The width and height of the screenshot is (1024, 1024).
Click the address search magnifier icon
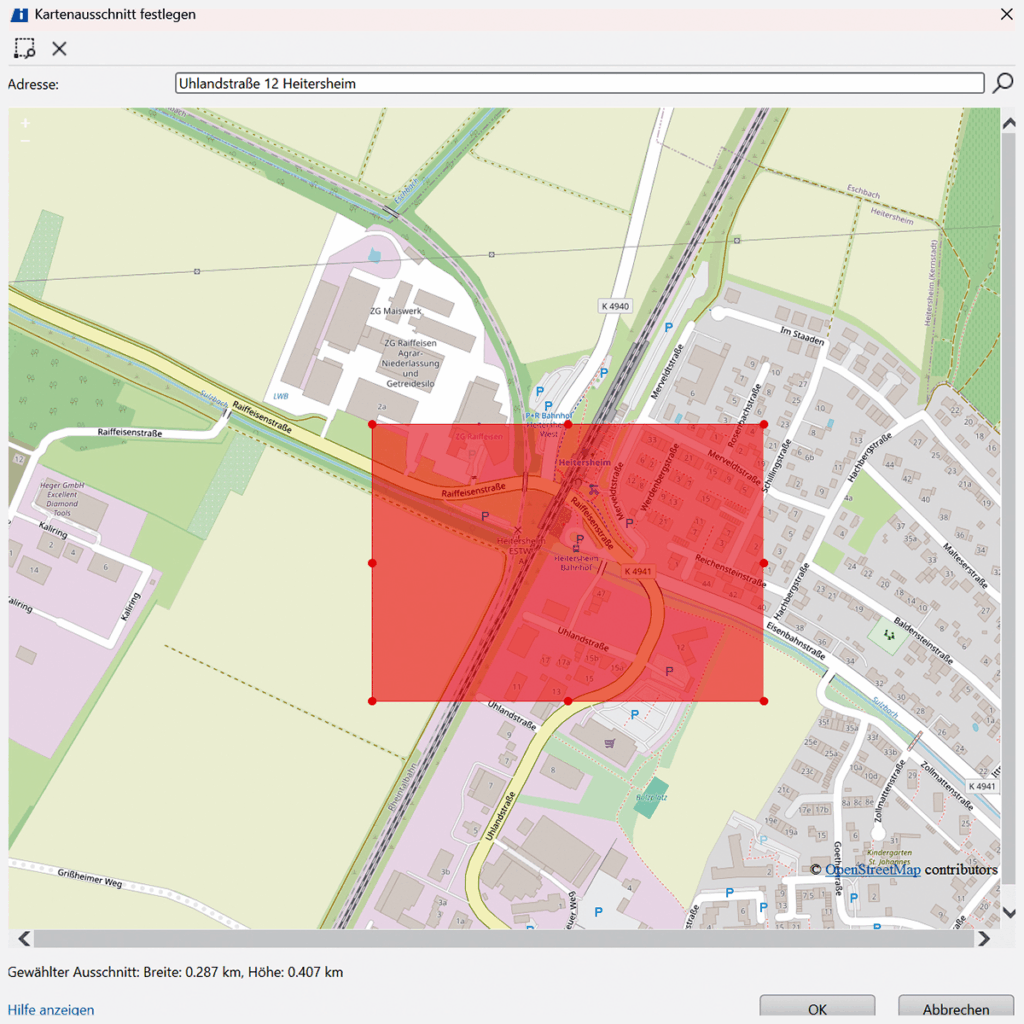click(1002, 83)
